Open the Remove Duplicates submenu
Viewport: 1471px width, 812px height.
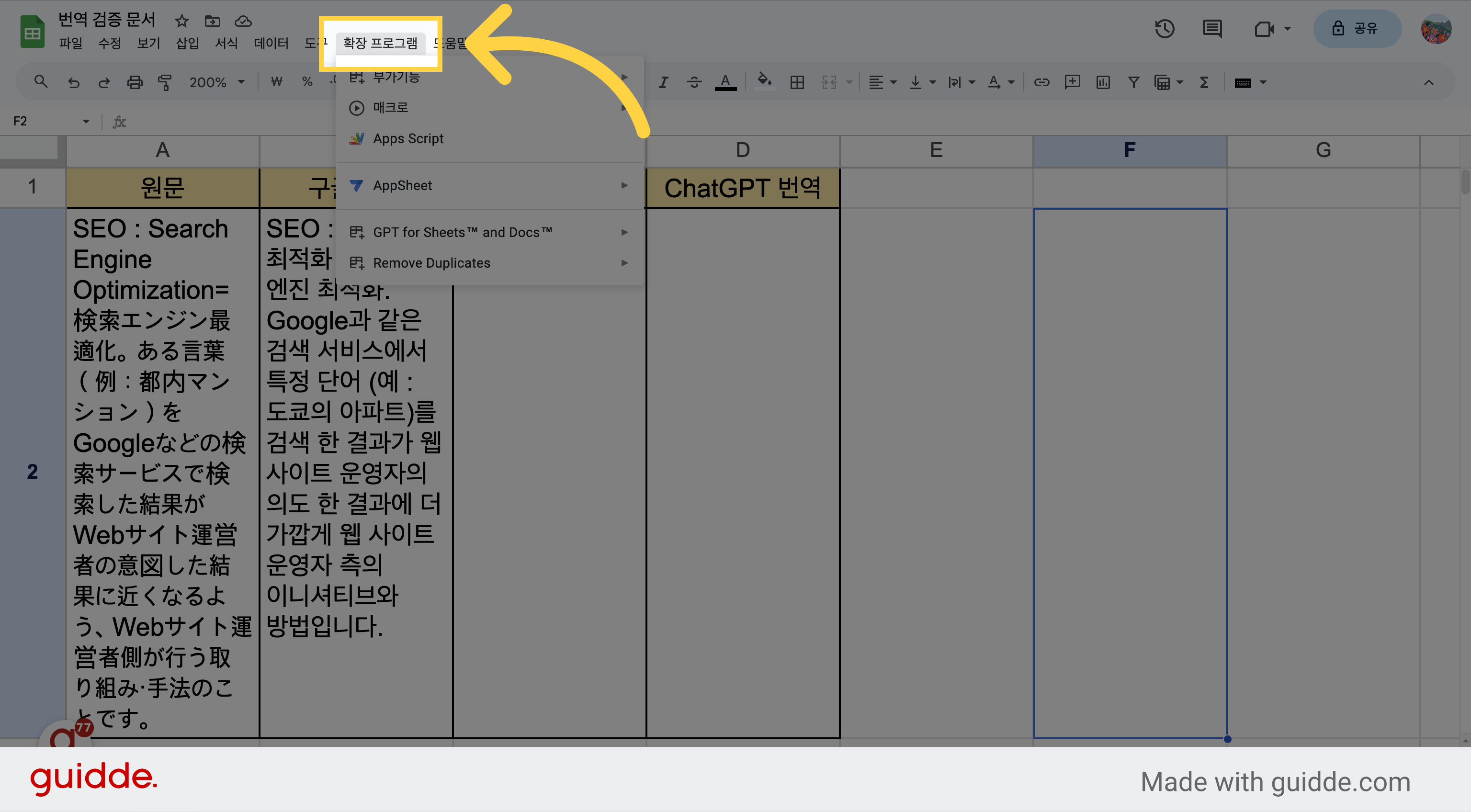(489, 263)
